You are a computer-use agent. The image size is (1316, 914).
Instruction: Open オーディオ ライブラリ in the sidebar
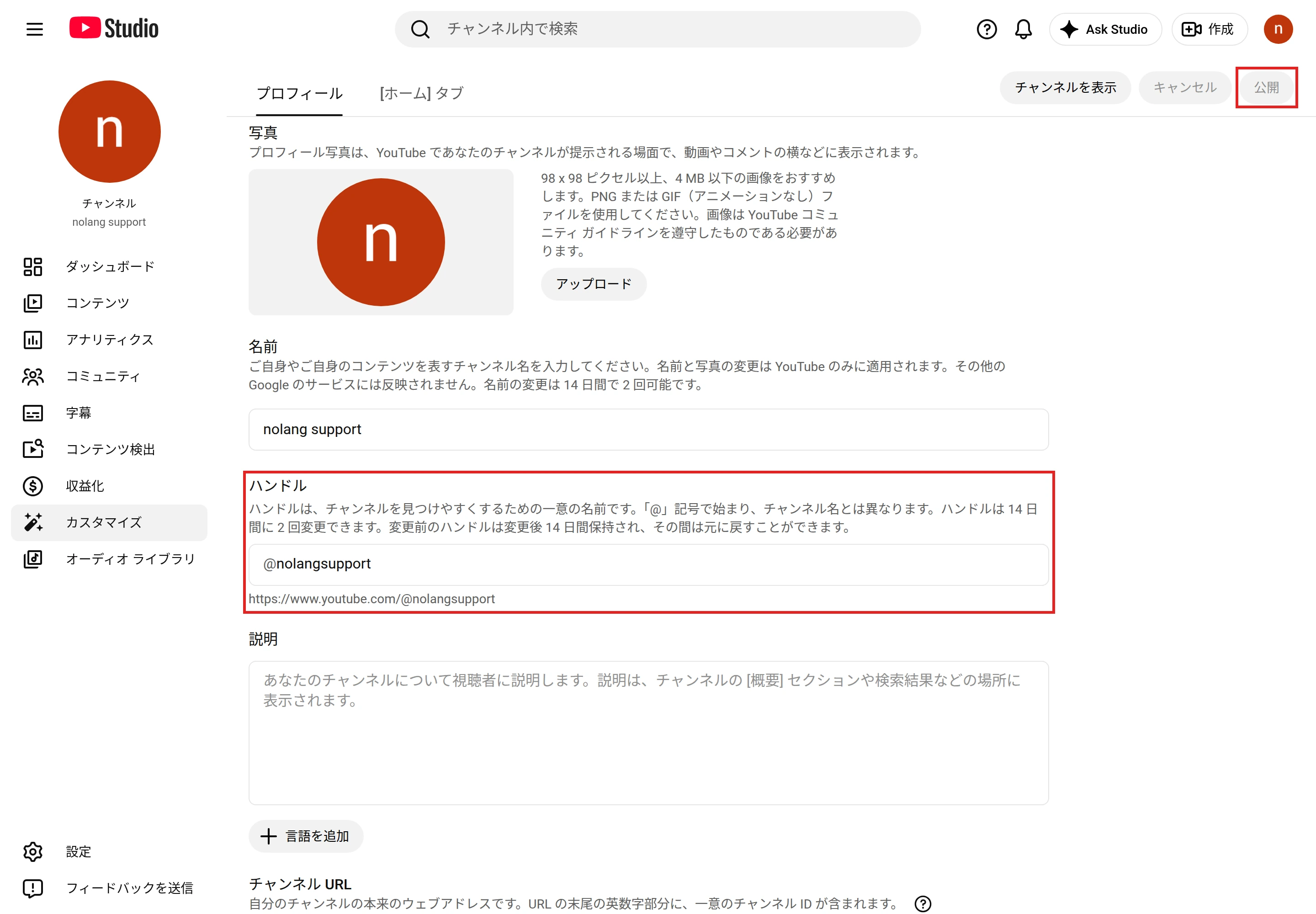click(109, 559)
